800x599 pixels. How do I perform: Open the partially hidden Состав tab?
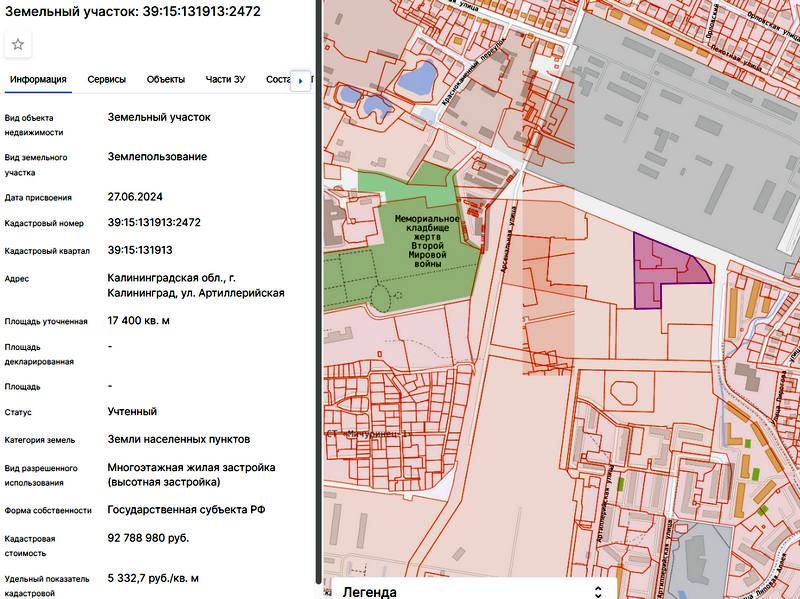pyautogui.click(x=276, y=79)
